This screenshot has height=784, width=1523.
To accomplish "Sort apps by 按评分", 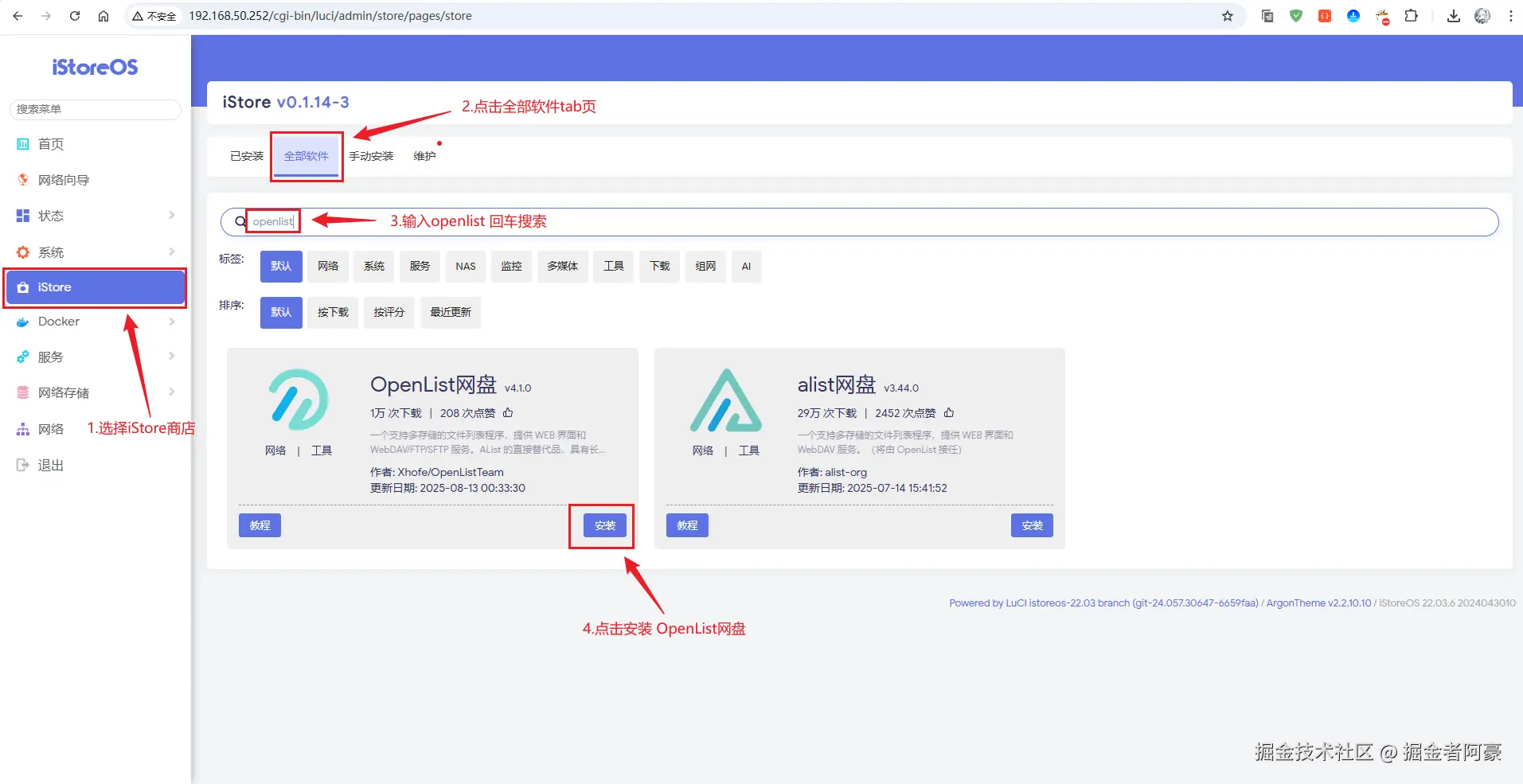I will (389, 313).
